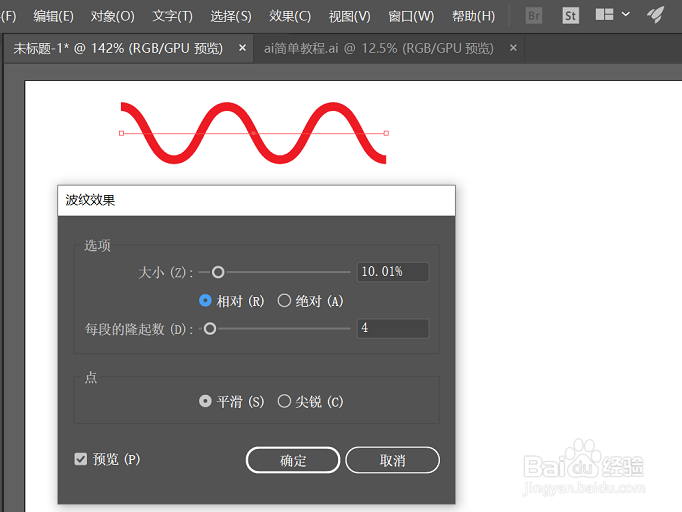Open the 帮助(H) menu
The height and width of the screenshot is (512, 682).
pos(473,16)
